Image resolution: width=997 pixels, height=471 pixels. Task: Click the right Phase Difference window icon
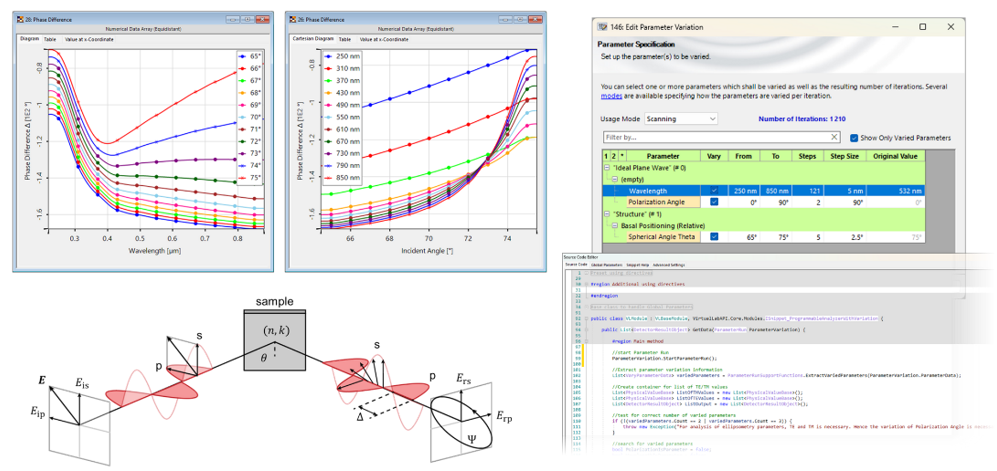coord(293,20)
